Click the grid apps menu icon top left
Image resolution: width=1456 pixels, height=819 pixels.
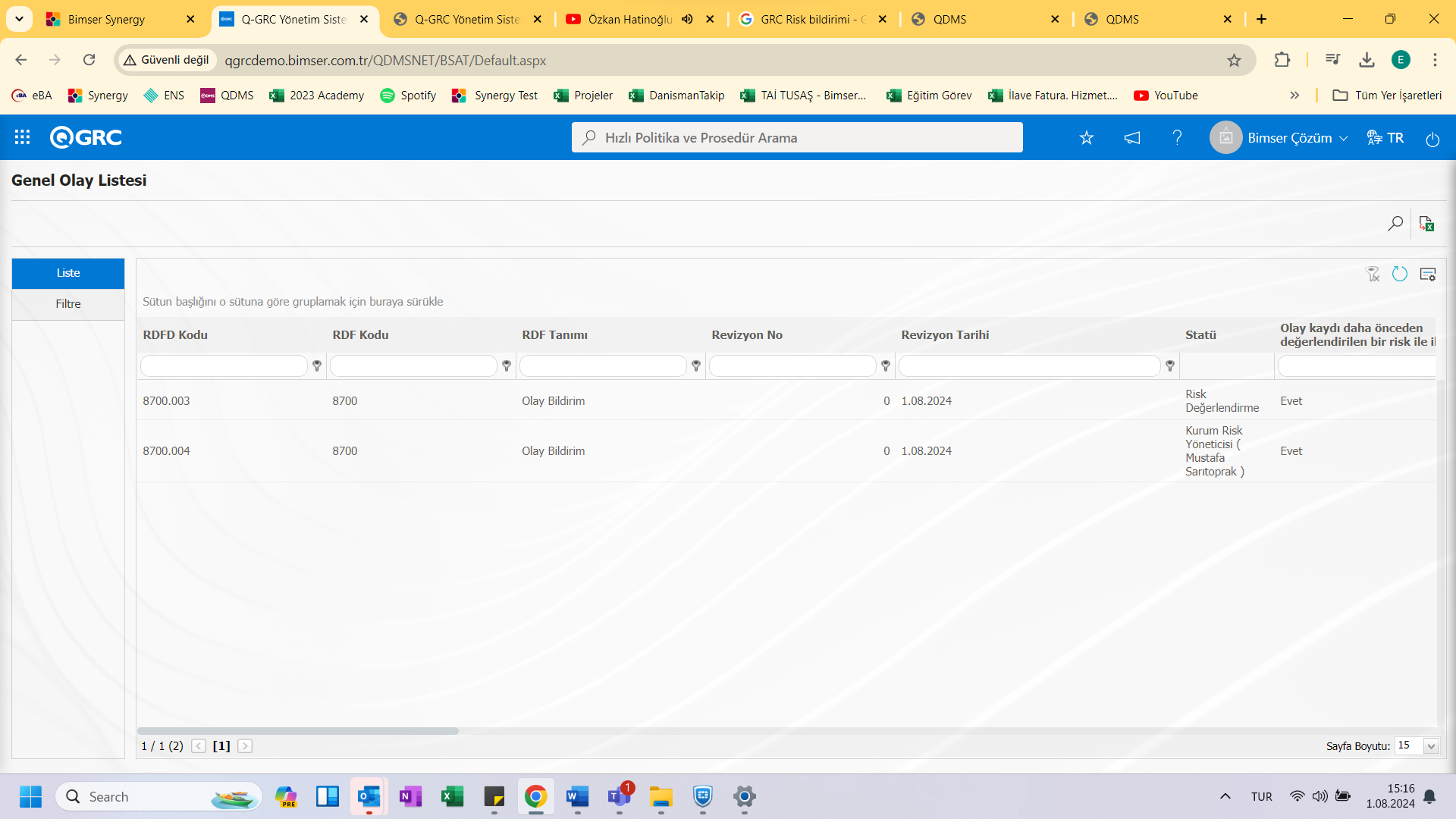point(22,137)
